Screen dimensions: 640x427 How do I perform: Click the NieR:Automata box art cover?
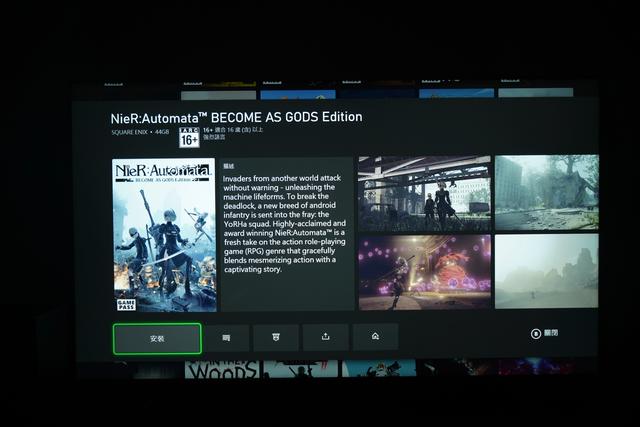pyautogui.click(x=164, y=235)
